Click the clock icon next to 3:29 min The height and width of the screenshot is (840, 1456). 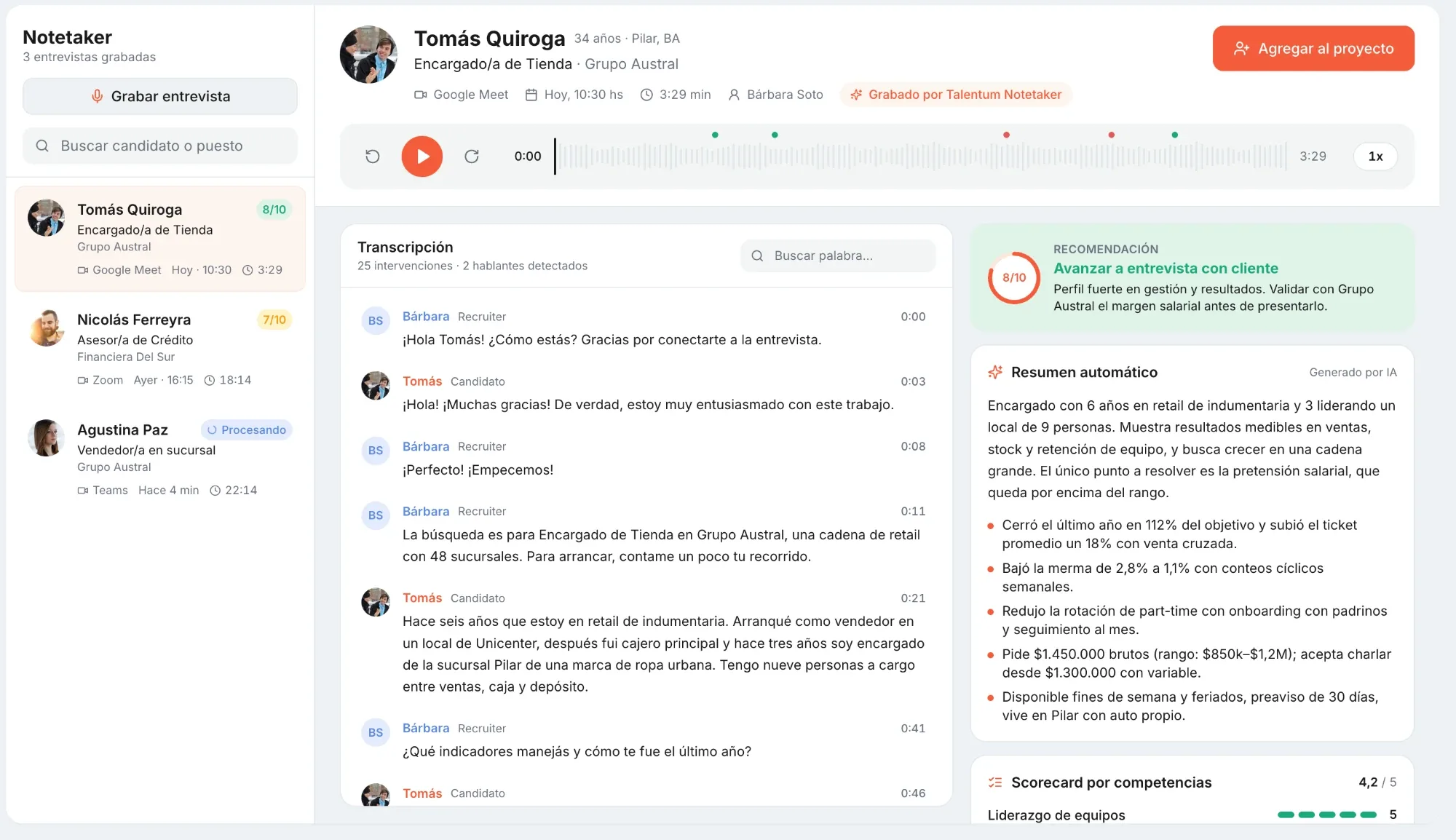646,95
